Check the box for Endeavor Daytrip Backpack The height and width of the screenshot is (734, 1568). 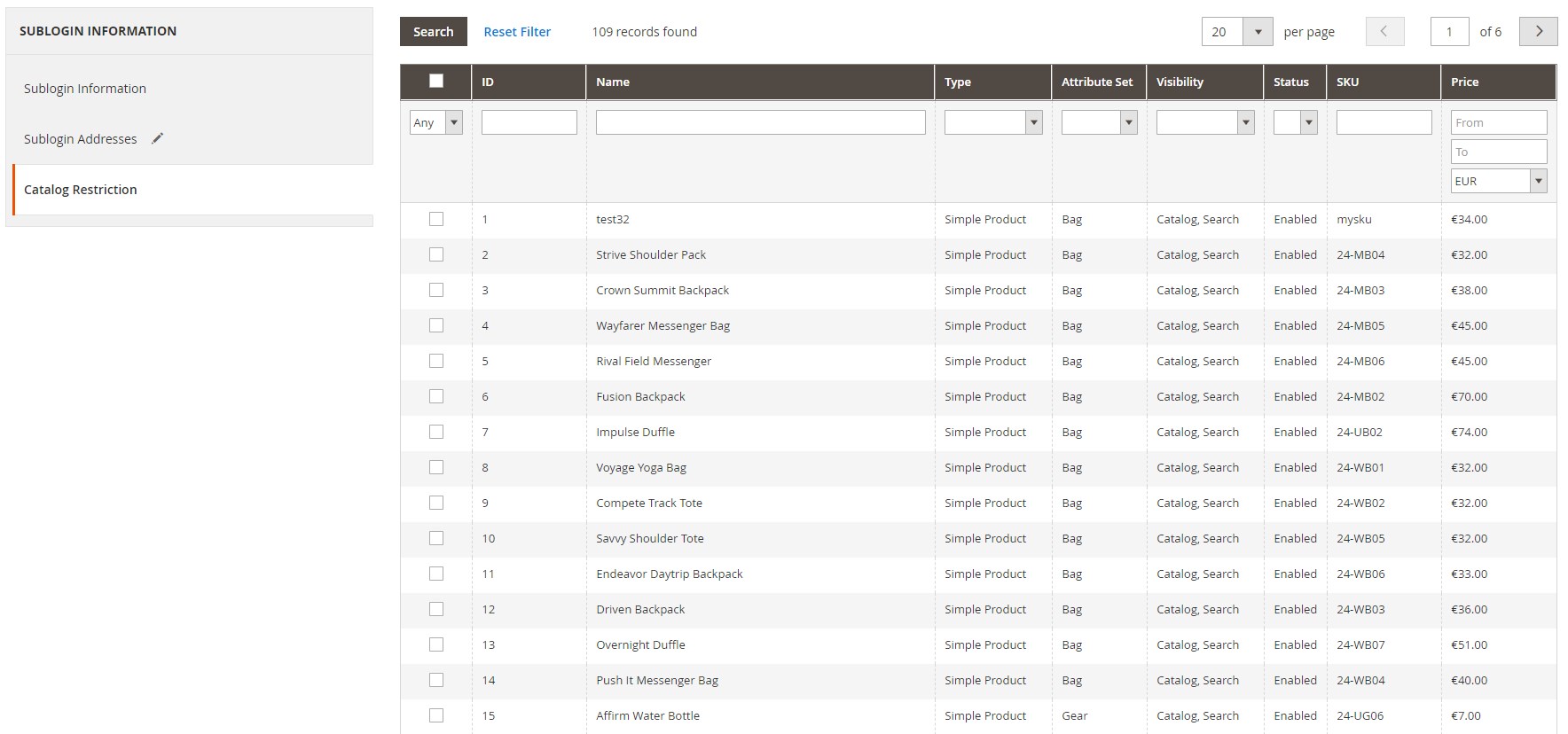pos(436,574)
